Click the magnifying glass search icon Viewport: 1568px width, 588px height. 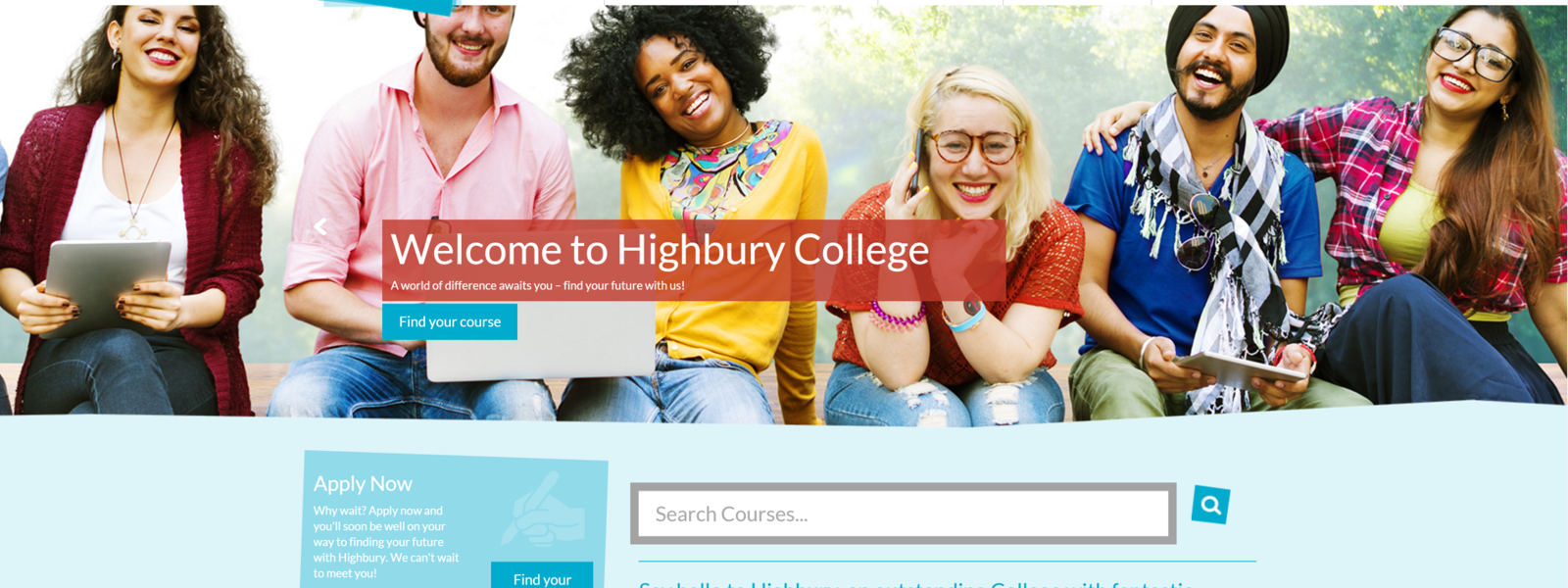point(1210,505)
